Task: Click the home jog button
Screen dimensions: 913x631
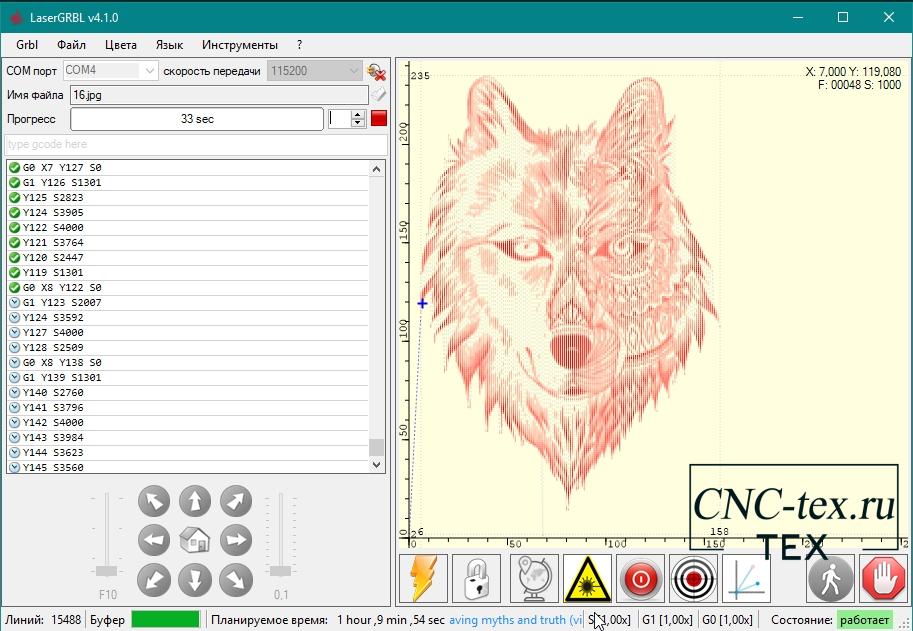Action: [x=195, y=540]
